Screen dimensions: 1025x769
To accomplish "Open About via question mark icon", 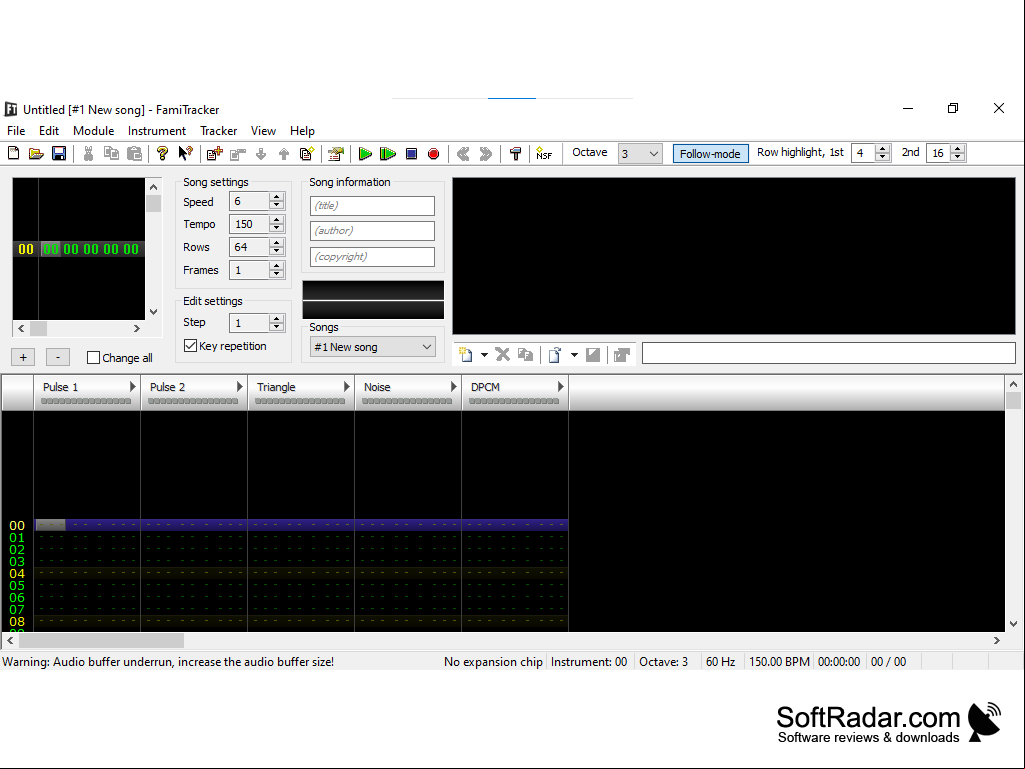I will coord(162,154).
